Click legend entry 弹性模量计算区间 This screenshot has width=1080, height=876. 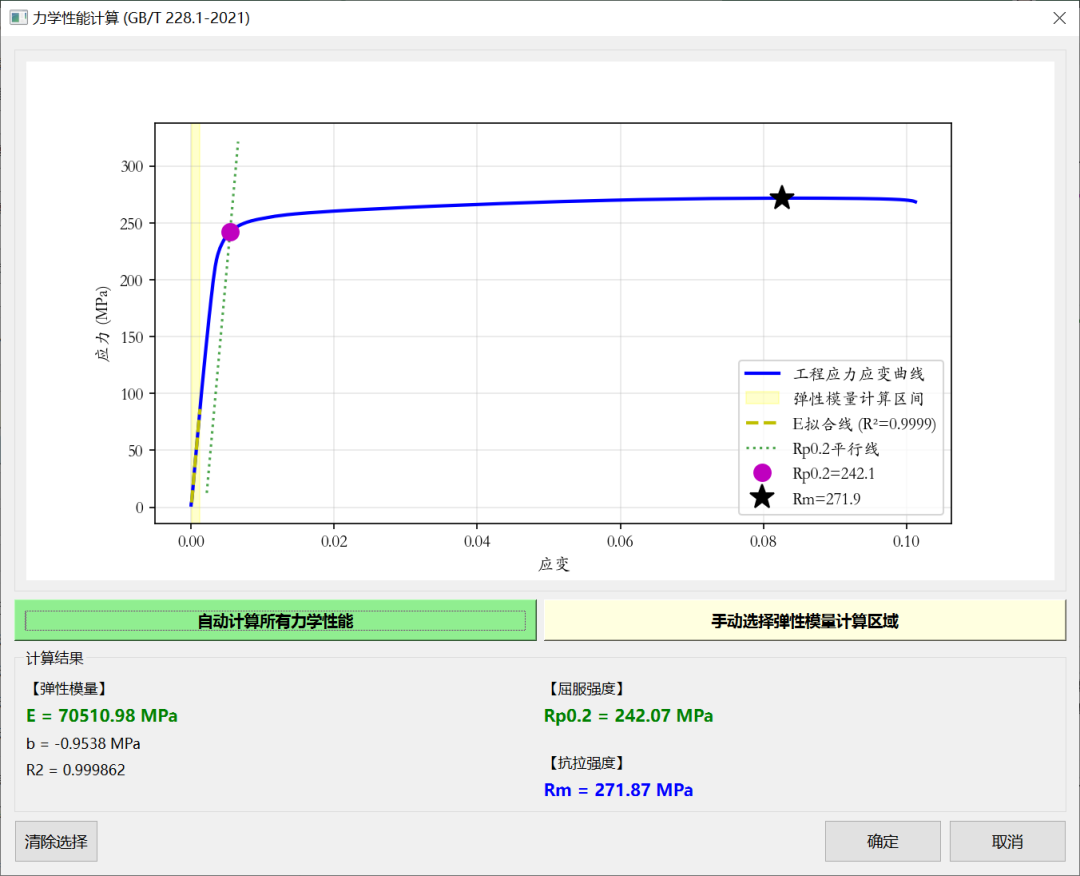point(834,399)
